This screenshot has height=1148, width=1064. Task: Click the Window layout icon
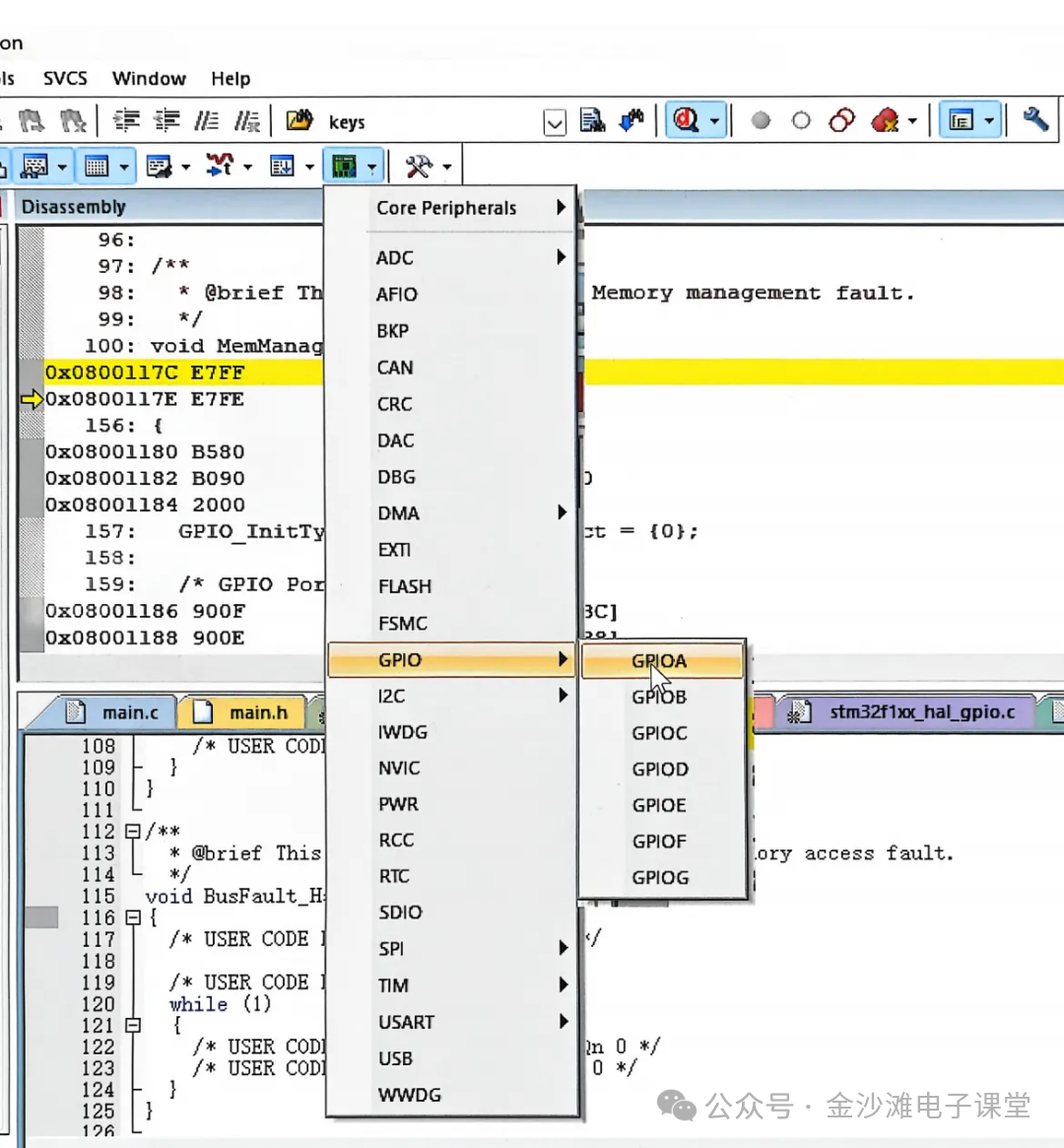pos(961,120)
